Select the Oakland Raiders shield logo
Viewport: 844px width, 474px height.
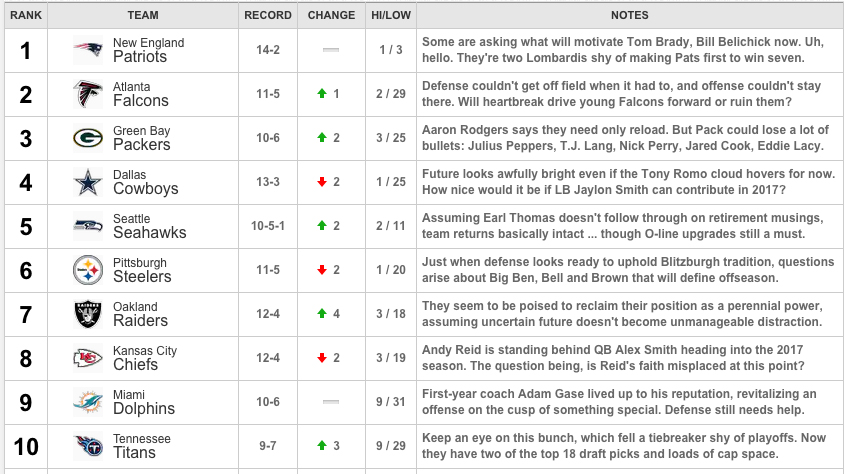(88, 314)
